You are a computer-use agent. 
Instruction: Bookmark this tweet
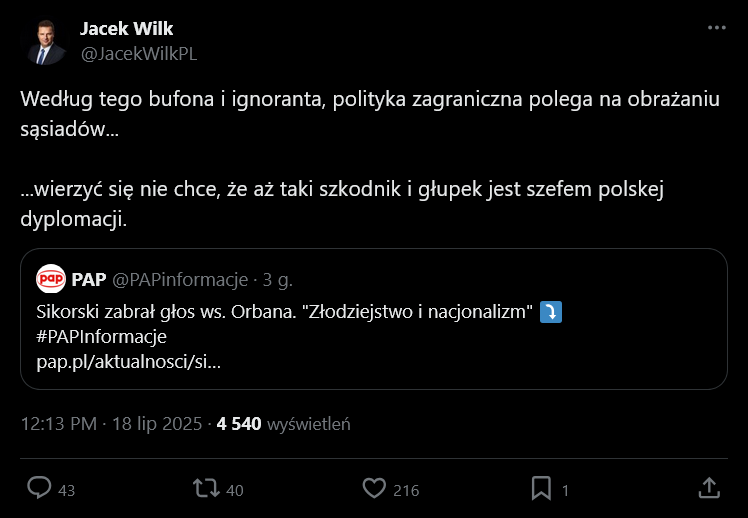(541, 488)
